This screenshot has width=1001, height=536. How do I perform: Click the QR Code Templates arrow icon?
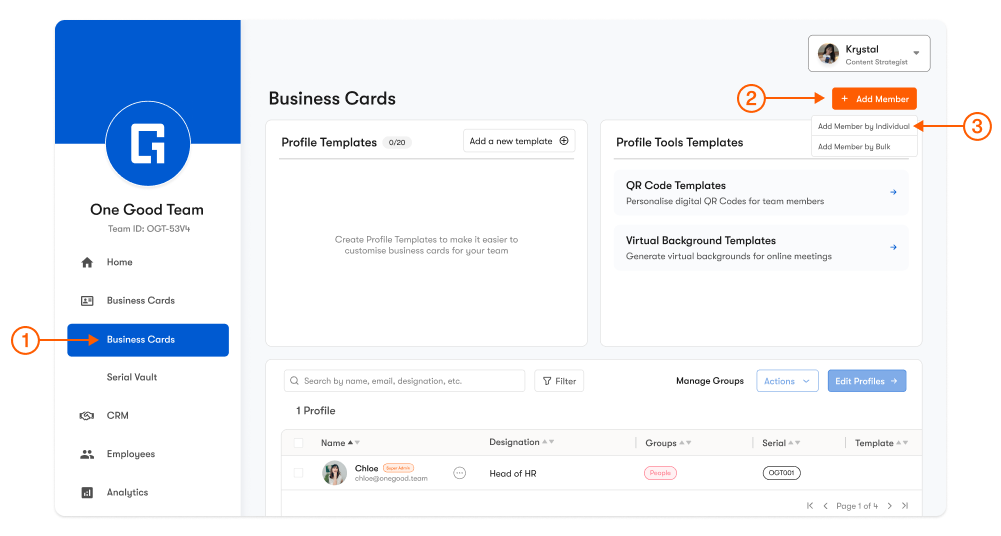pos(893,192)
